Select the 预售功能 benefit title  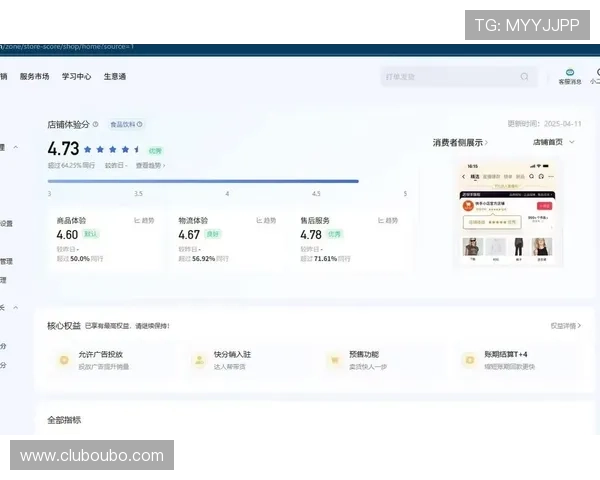(x=364, y=354)
